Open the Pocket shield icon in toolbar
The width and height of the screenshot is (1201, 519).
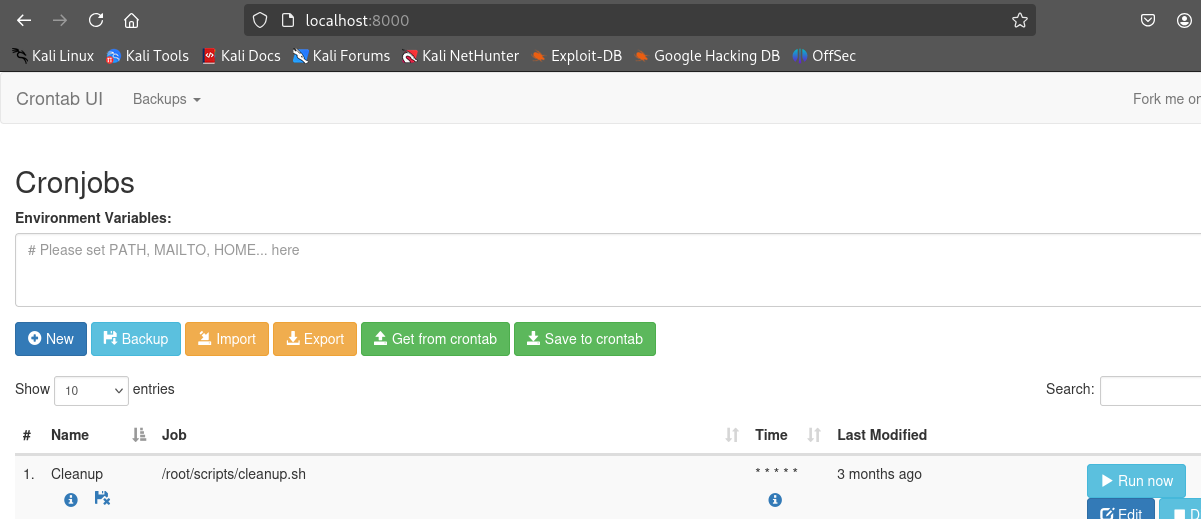[x=1149, y=20]
